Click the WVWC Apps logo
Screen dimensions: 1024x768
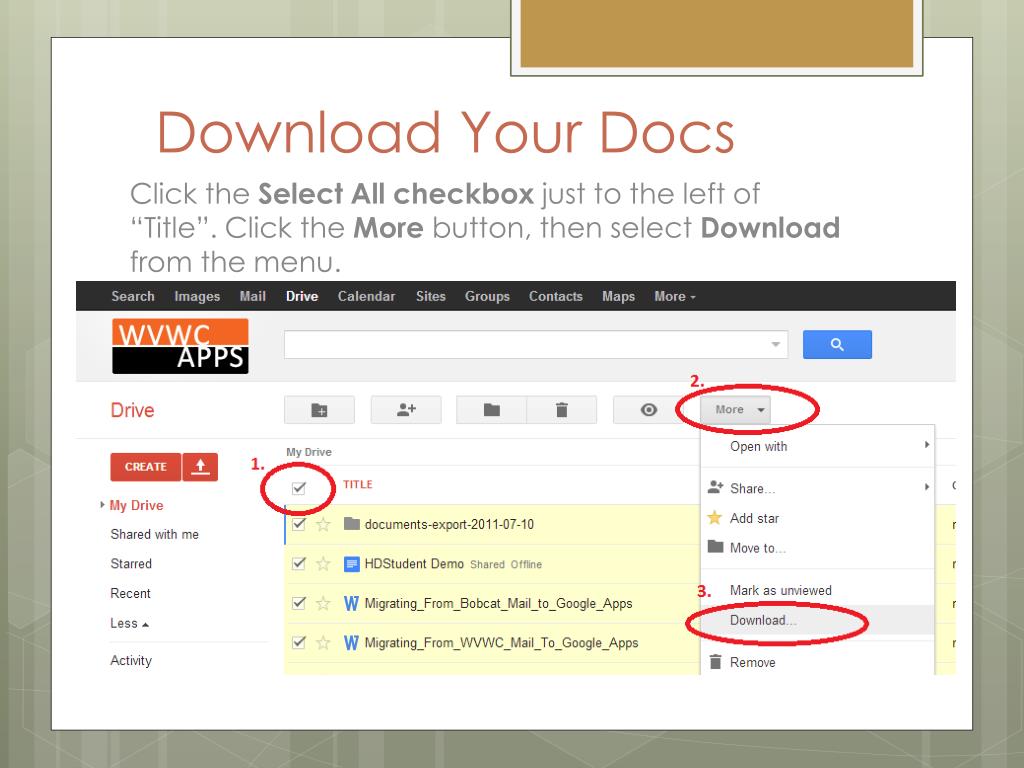[x=180, y=346]
